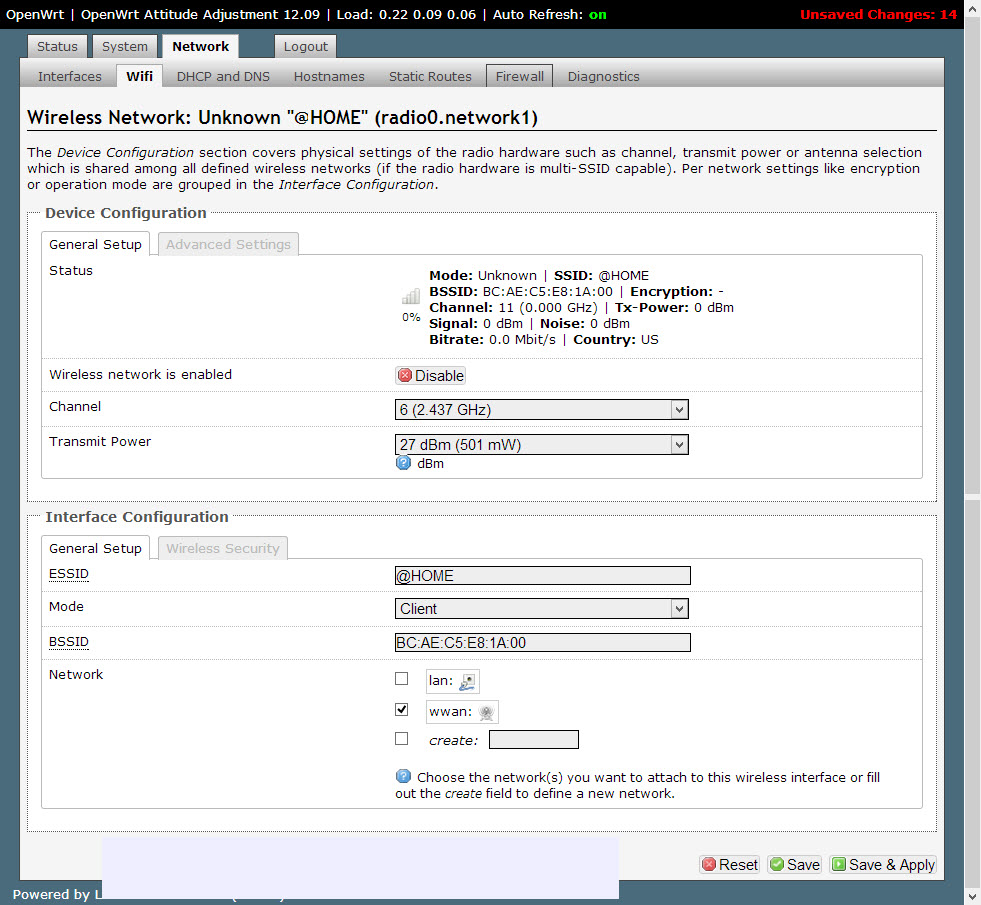
Task: Click the ESSID input field
Action: 542,575
